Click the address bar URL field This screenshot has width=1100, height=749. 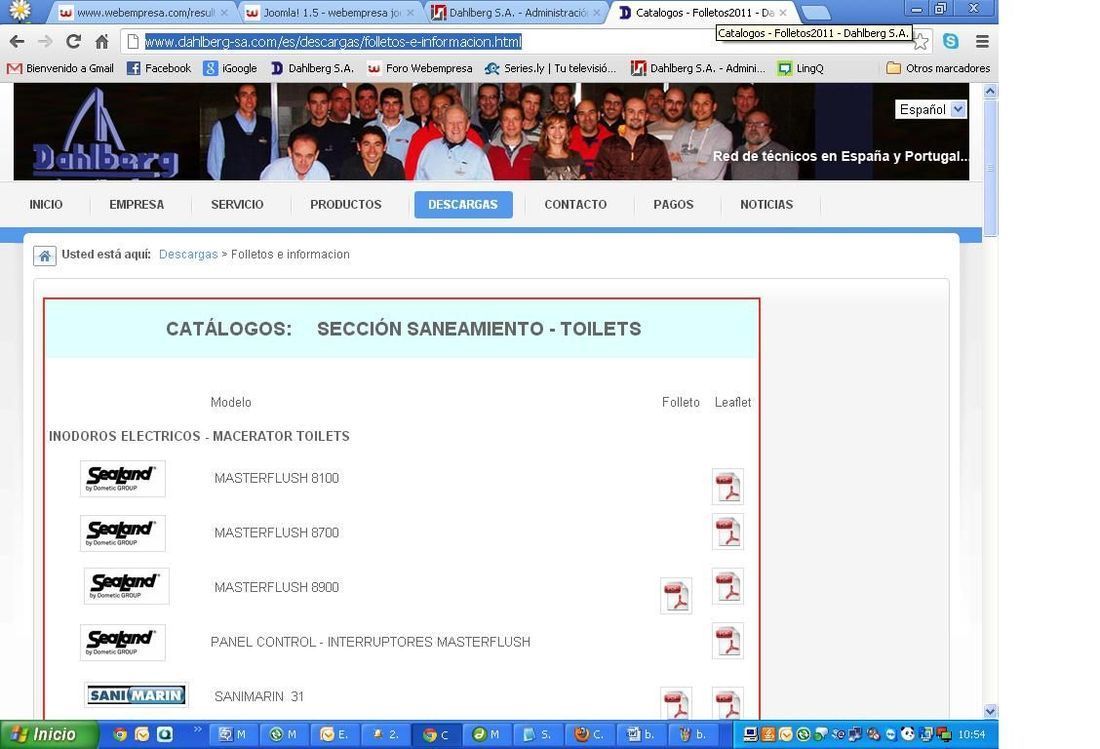[526, 41]
